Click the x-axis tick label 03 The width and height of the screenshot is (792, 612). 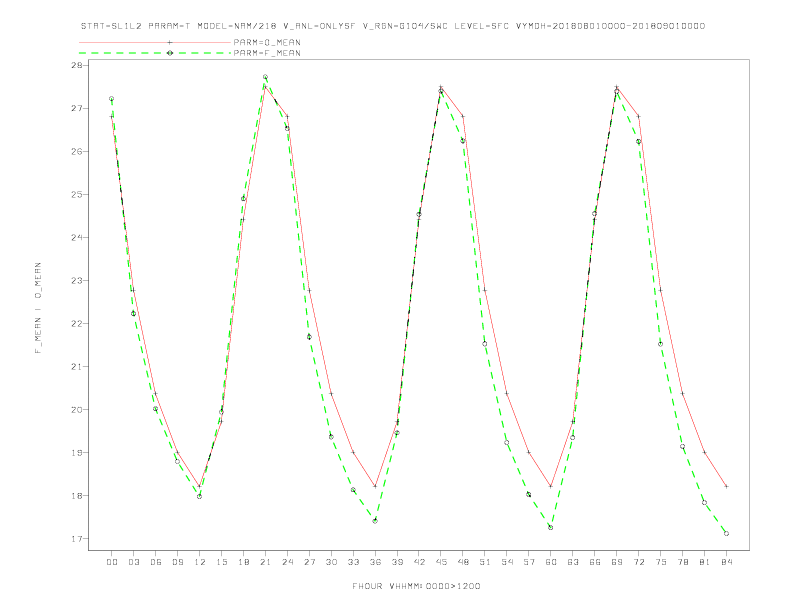[x=133, y=562]
